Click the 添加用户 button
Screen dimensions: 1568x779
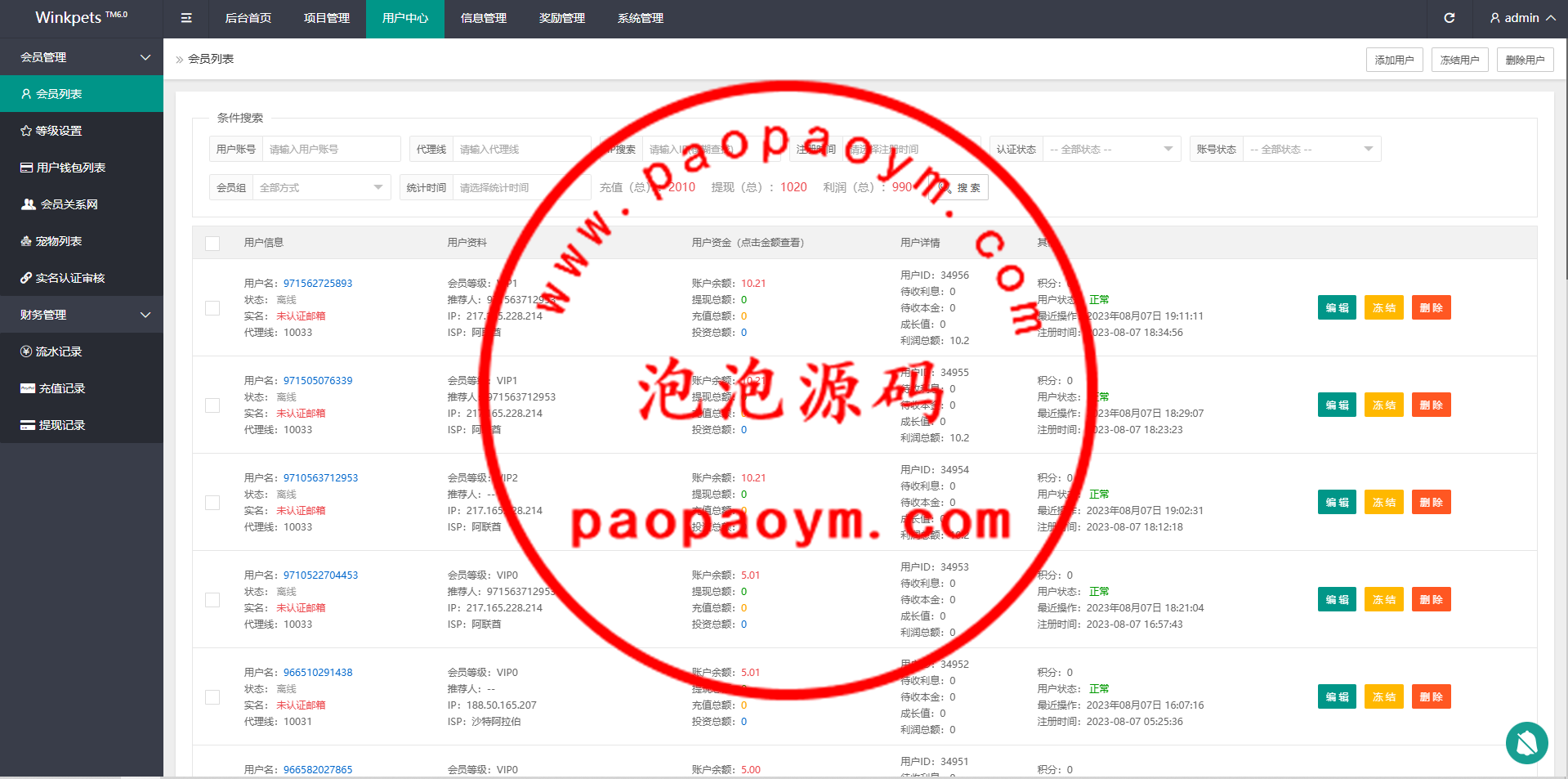click(1395, 60)
